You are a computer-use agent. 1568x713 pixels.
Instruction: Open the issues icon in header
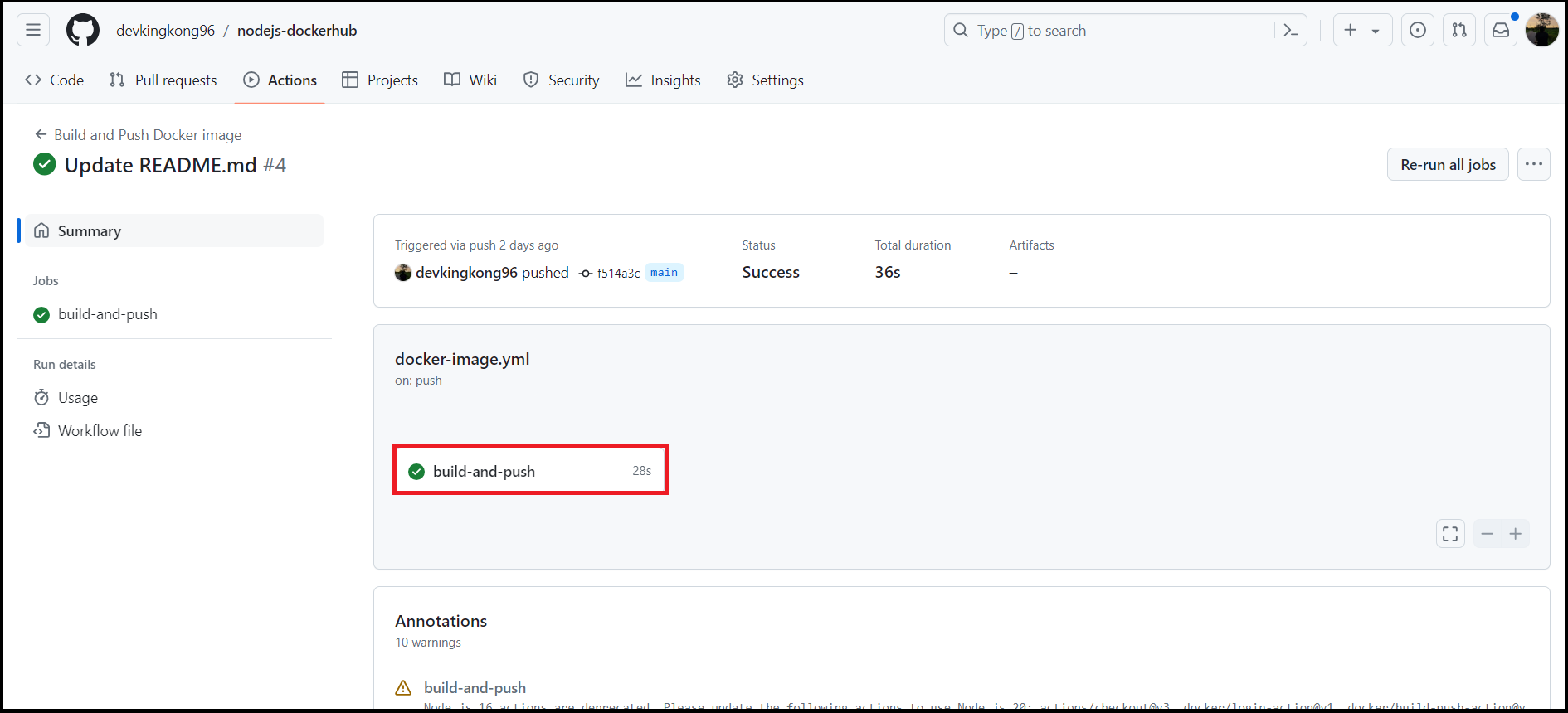click(x=1418, y=30)
